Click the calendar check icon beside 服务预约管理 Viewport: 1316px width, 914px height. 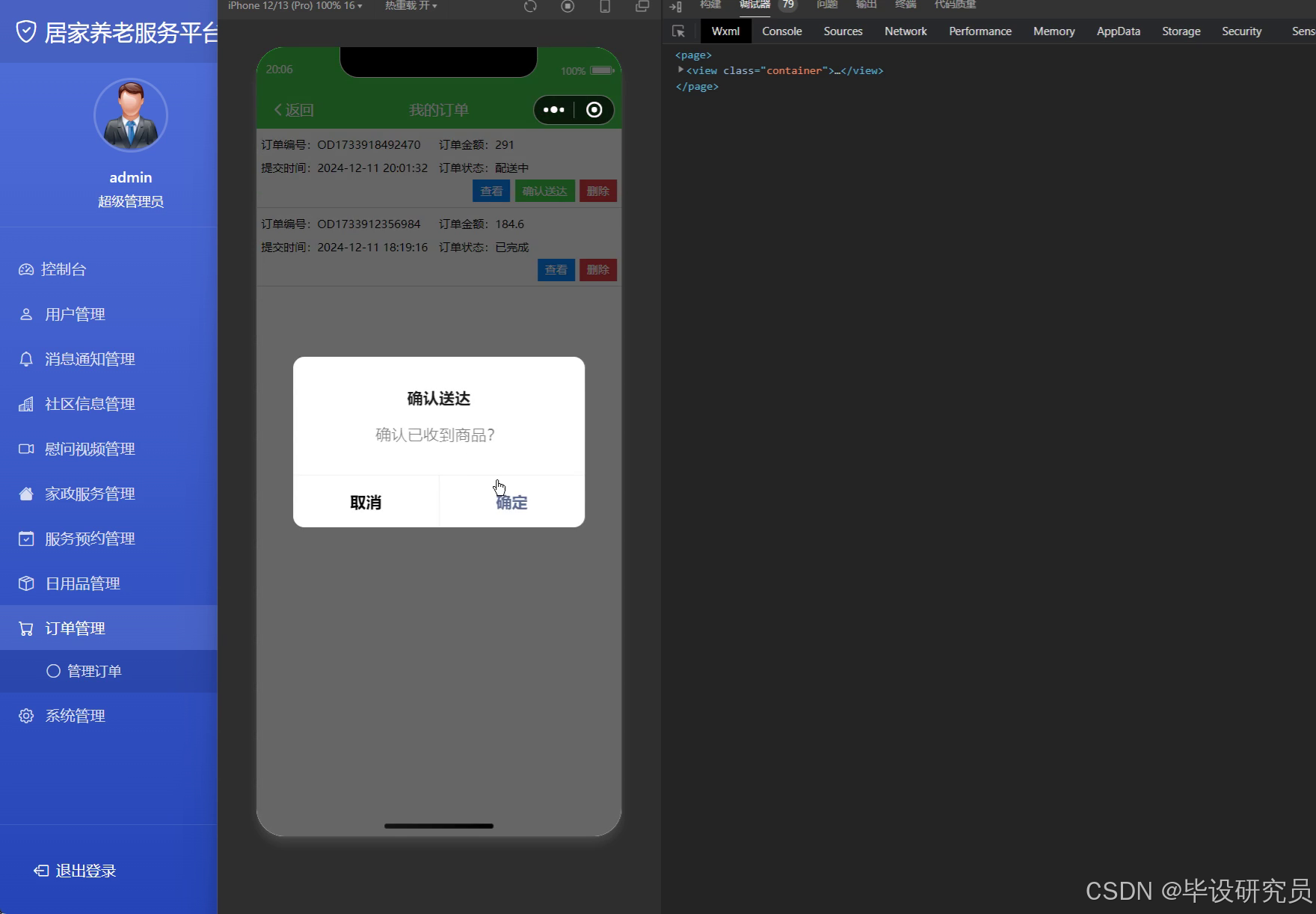(x=26, y=539)
